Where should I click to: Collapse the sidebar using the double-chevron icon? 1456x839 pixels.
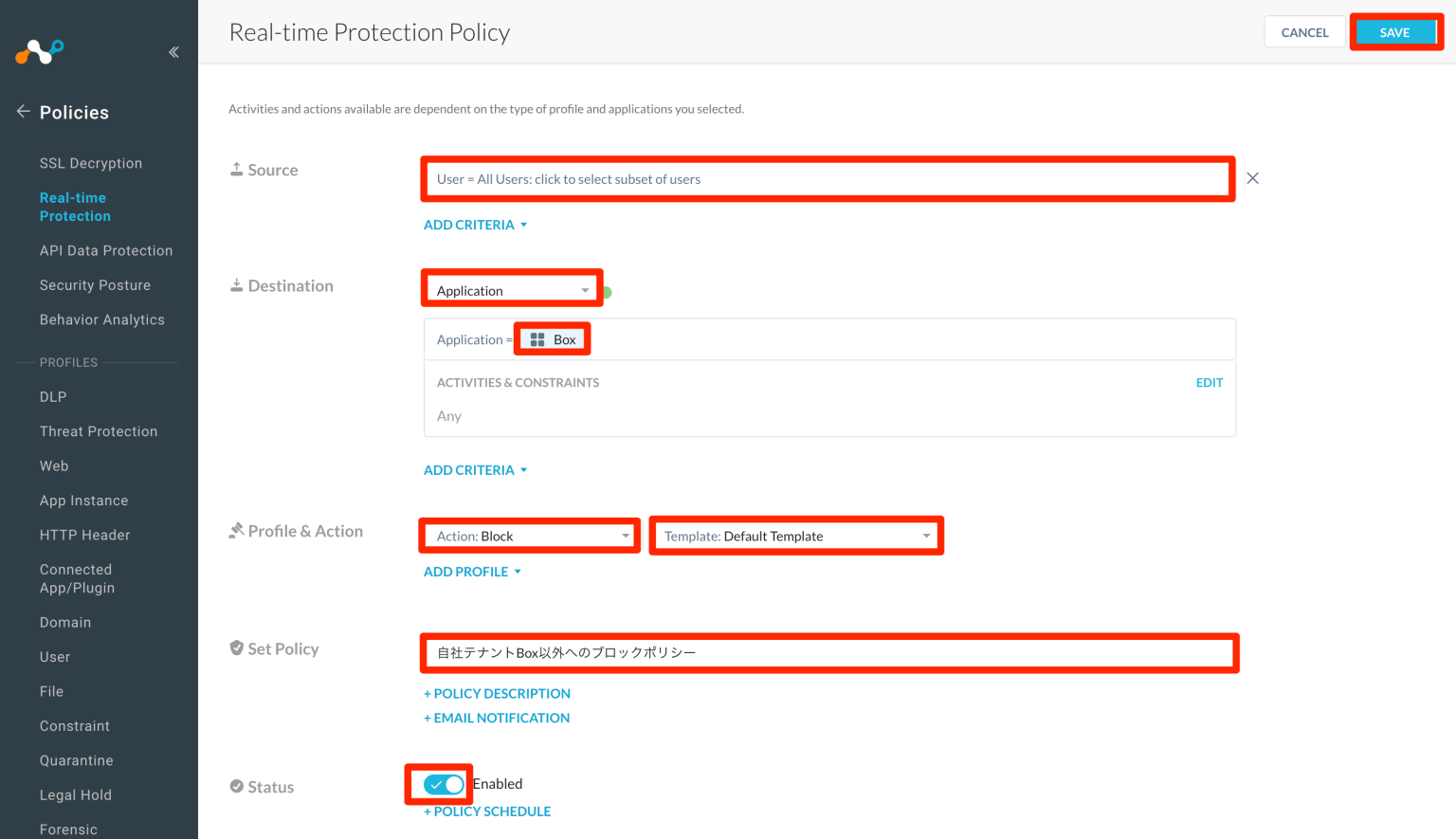click(x=173, y=52)
